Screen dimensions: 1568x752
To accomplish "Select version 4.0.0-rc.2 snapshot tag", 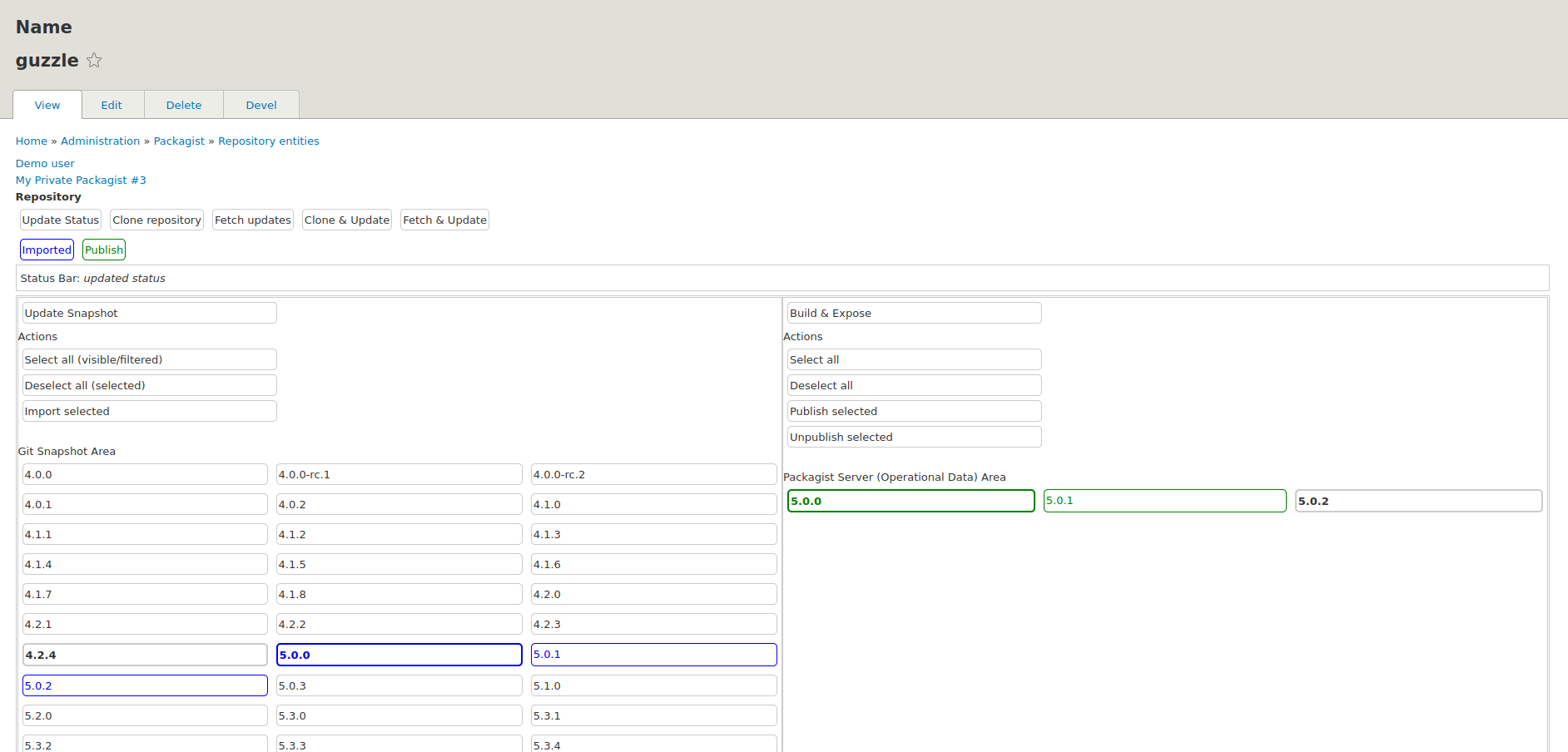I will coord(653,474).
